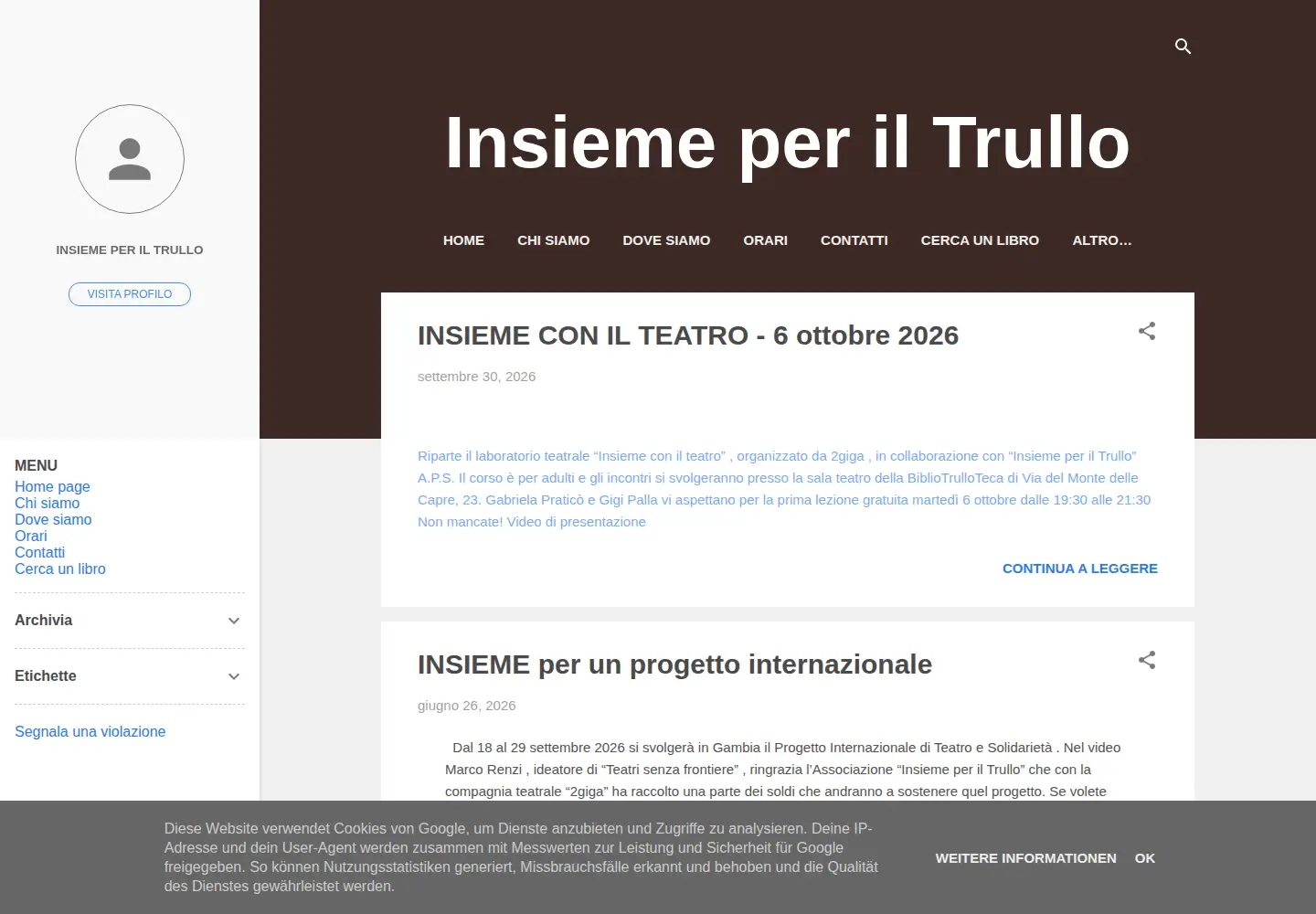This screenshot has width=1316, height=914.
Task: Open sidebar Home page link
Action: (52, 487)
